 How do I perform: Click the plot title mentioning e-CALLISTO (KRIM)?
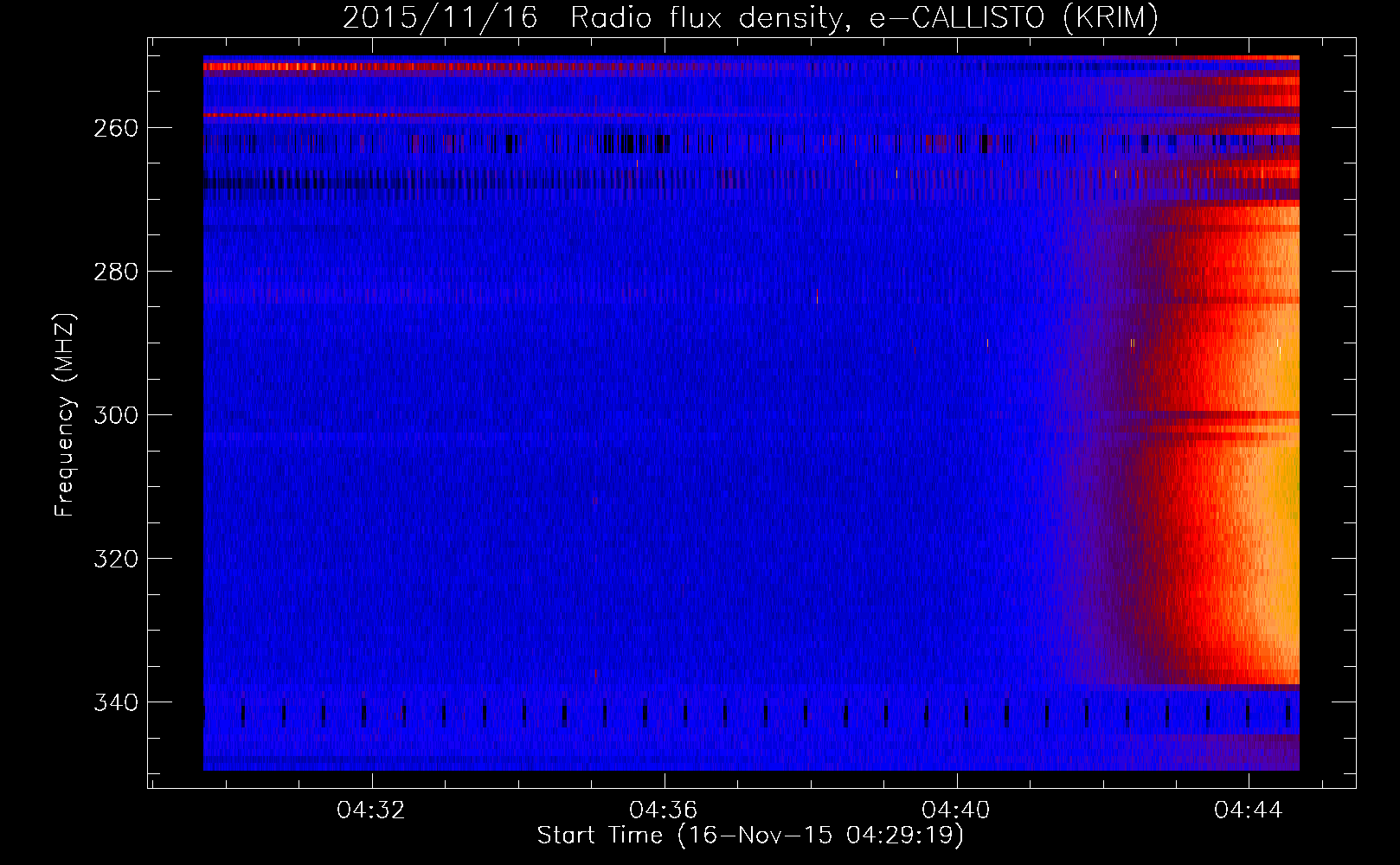point(750,17)
